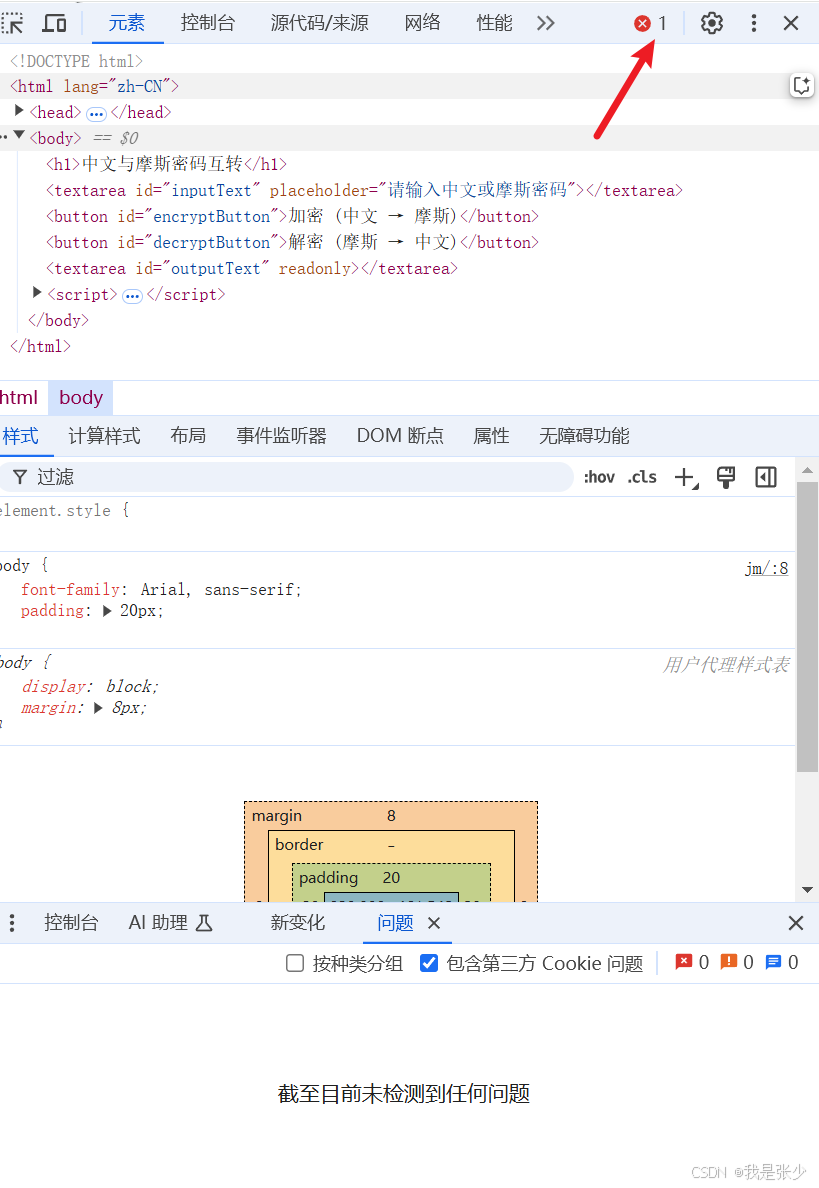This screenshot has height=1188, width=819.
Task: Click the red error count badge
Action: pyautogui.click(x=651, y=23)
